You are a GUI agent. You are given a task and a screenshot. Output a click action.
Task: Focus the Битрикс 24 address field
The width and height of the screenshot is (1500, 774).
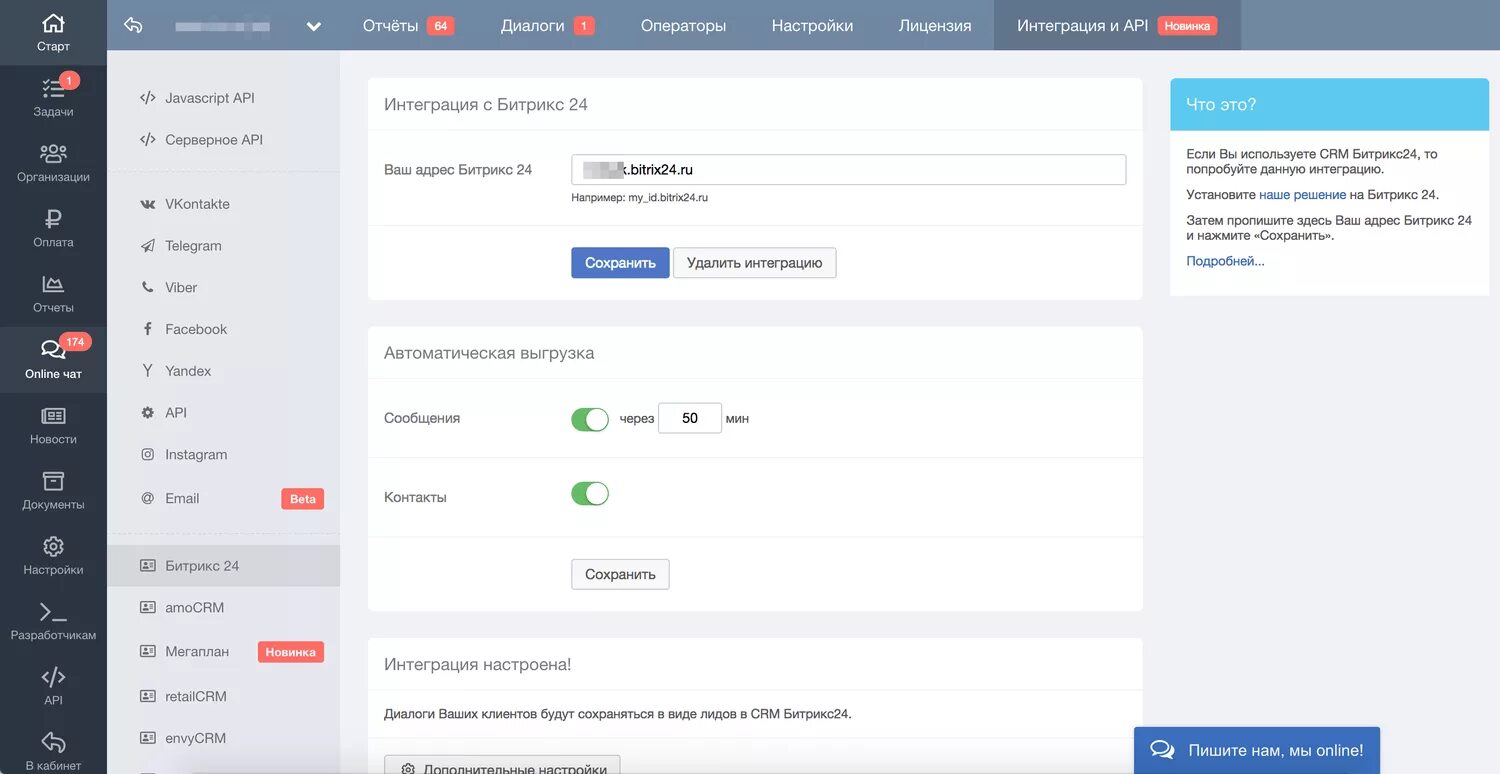coord(849,170)
